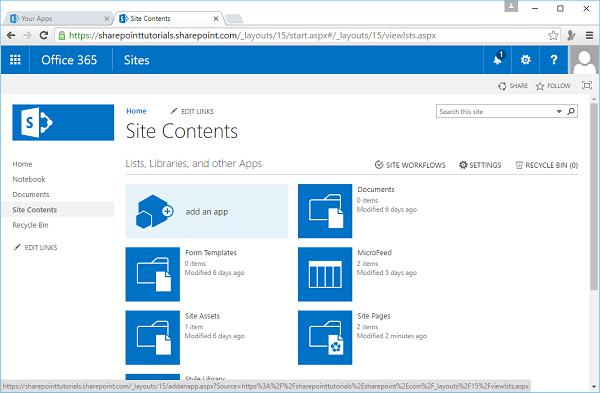Click EDIT LINKS in top navigation

197,111
